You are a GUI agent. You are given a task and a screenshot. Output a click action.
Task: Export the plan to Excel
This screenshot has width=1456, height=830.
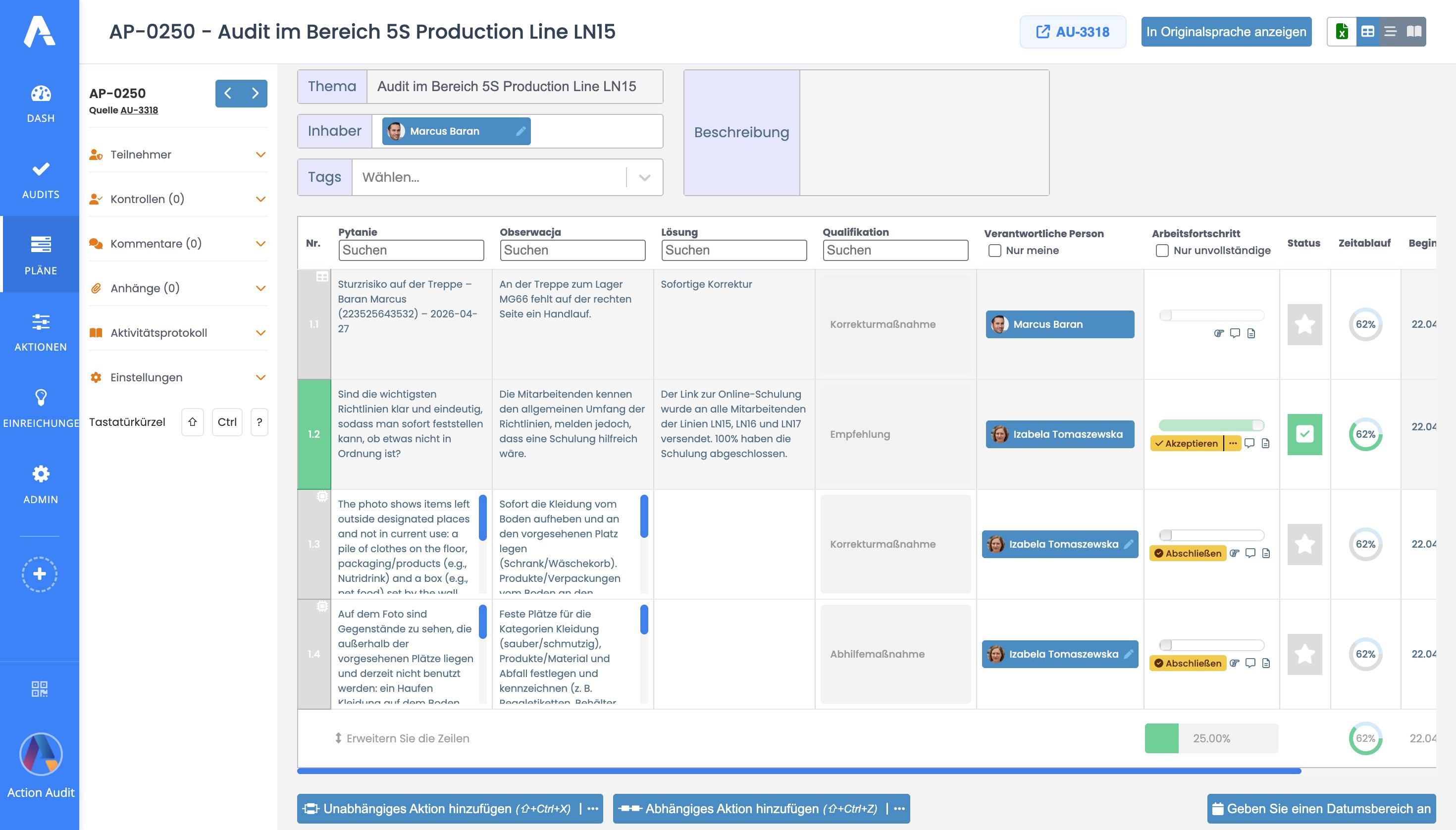click(1342, 32)
